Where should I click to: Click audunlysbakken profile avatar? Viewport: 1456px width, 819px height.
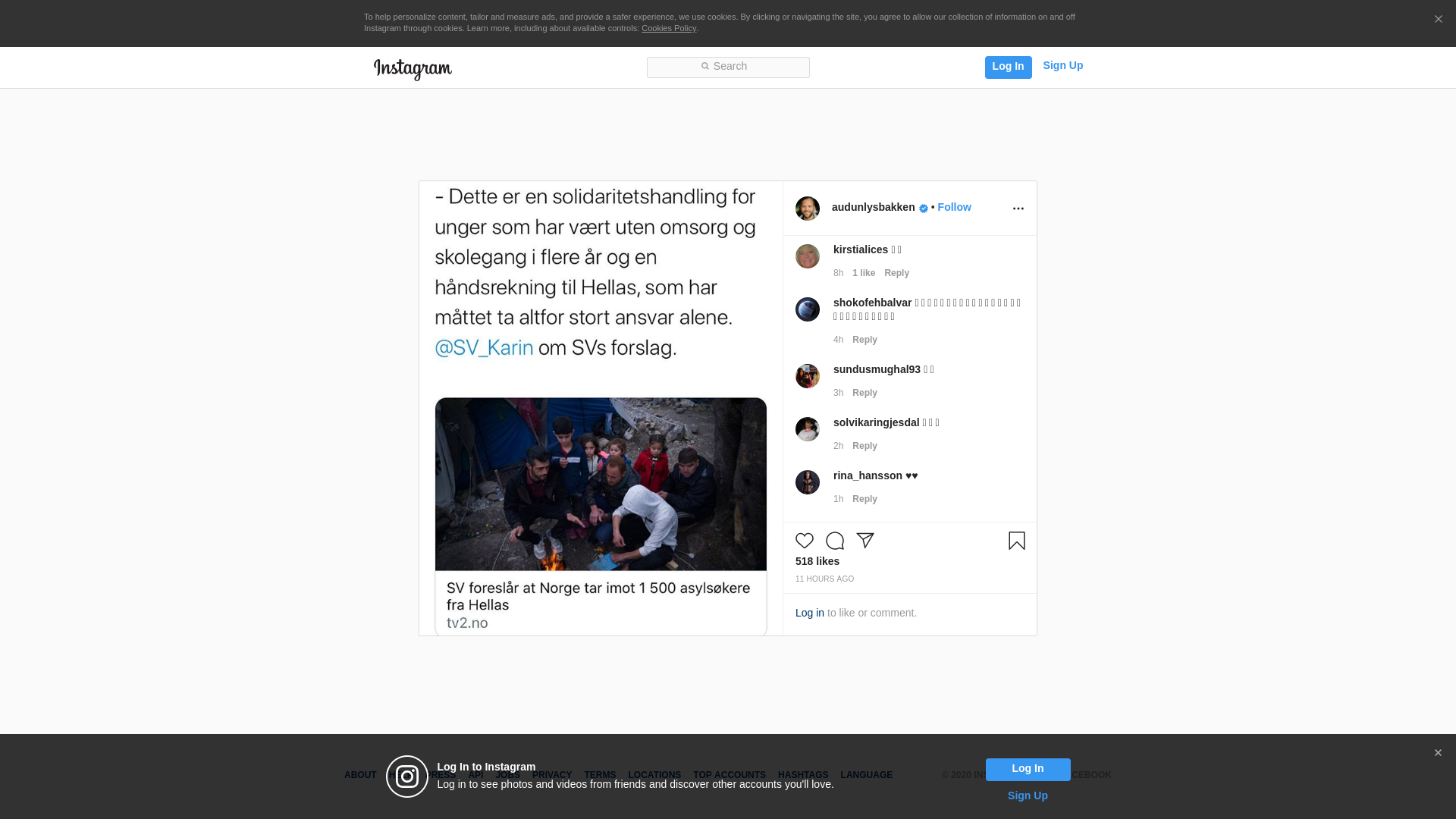(808, 209)
